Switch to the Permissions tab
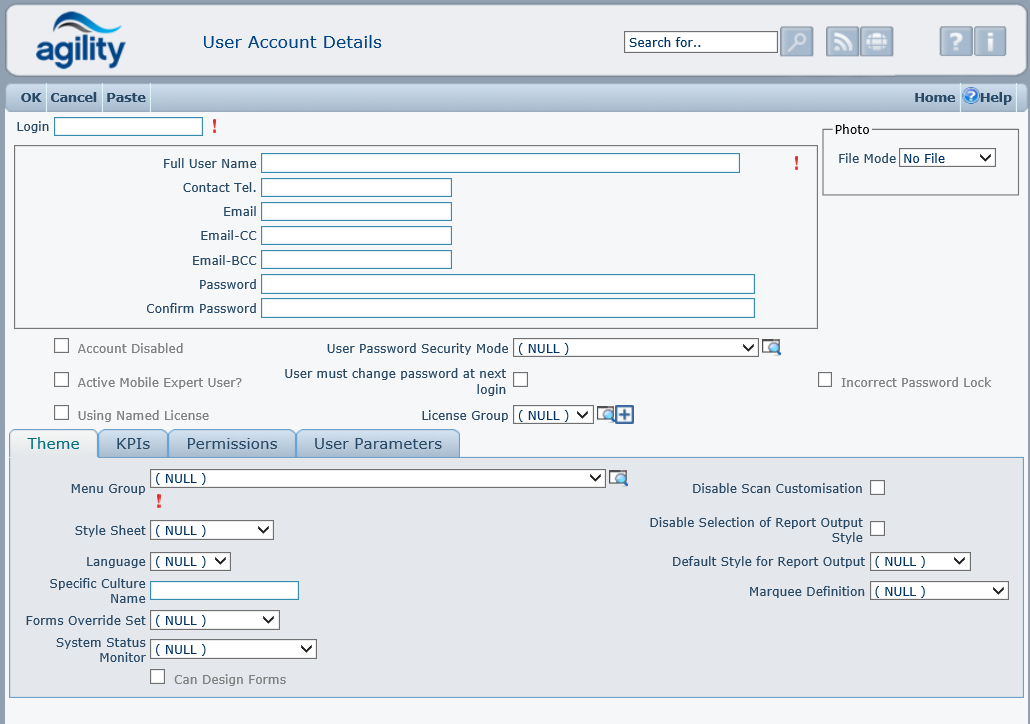The height and width of the screenshot is (724, 1030). 232,444
